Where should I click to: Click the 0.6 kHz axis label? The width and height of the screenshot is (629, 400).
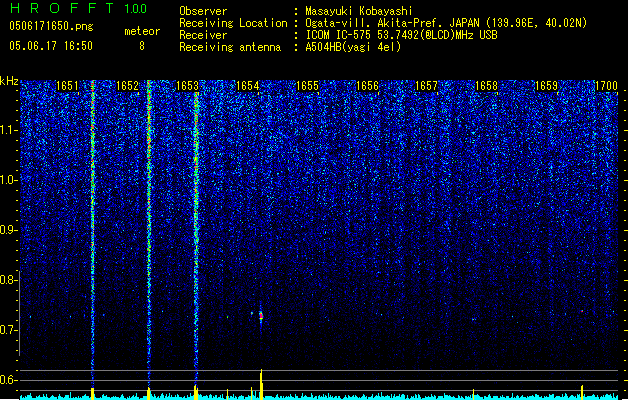(8, 380)
